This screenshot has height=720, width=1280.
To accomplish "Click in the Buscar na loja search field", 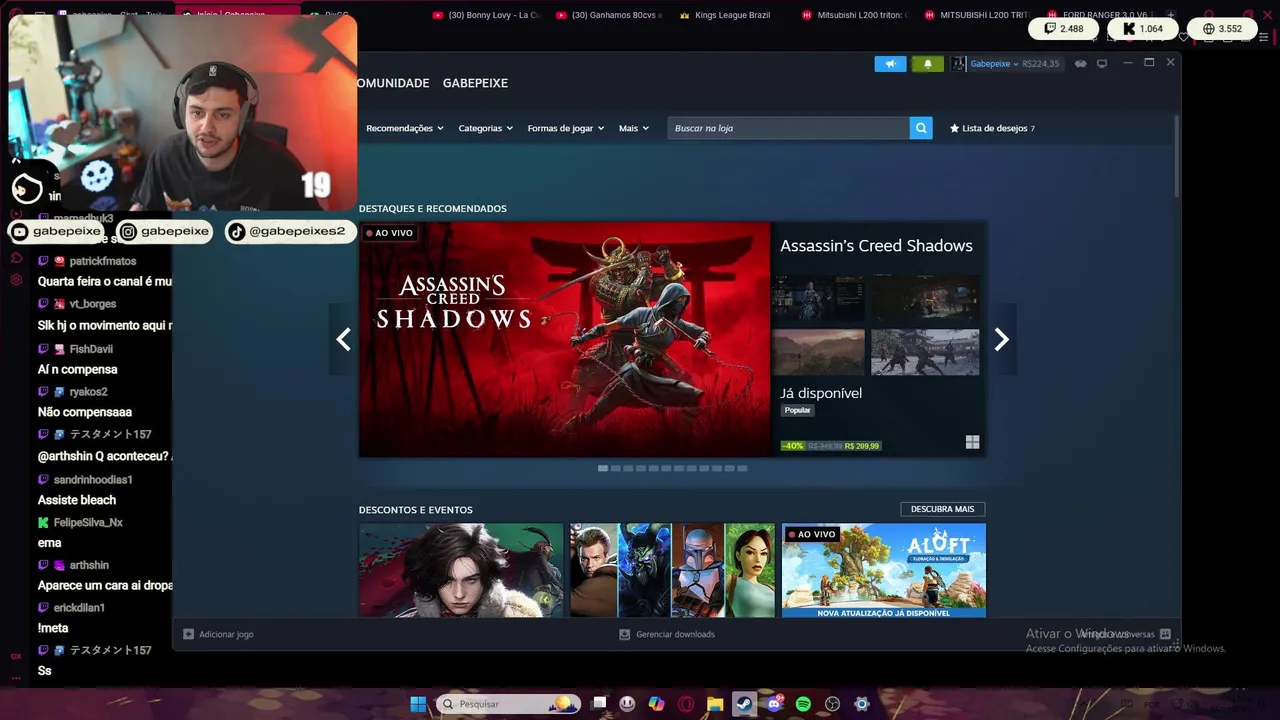I will click(x=788, y=128).
